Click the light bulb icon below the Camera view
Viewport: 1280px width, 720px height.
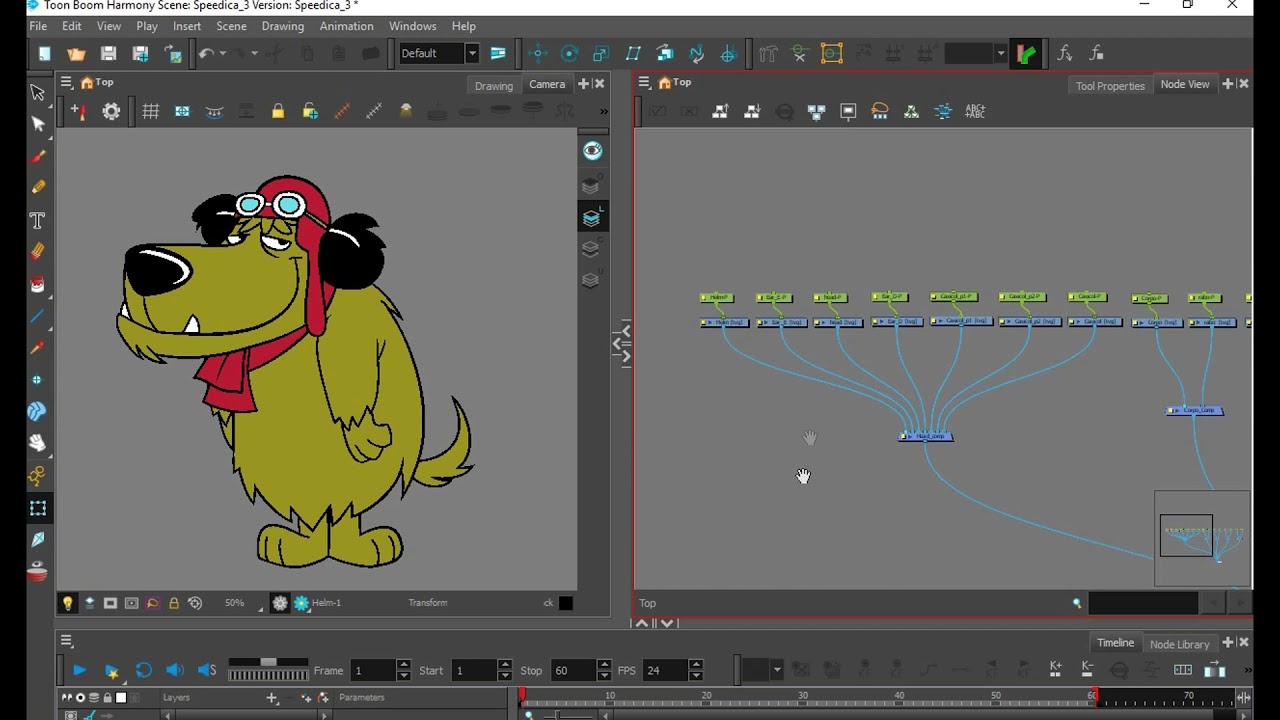pos(67,603)
